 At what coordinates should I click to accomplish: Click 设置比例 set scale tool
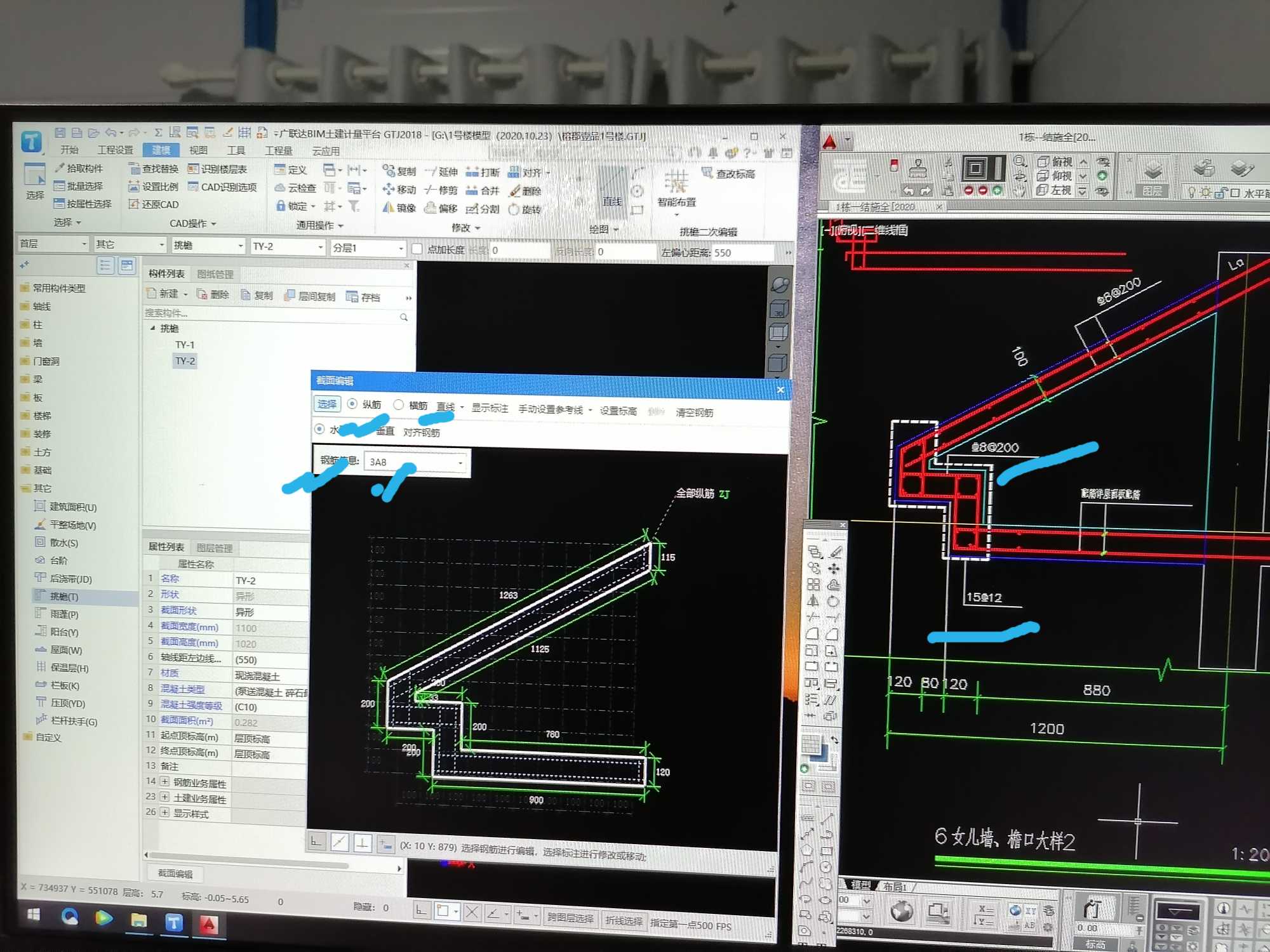tap(154, 187)
